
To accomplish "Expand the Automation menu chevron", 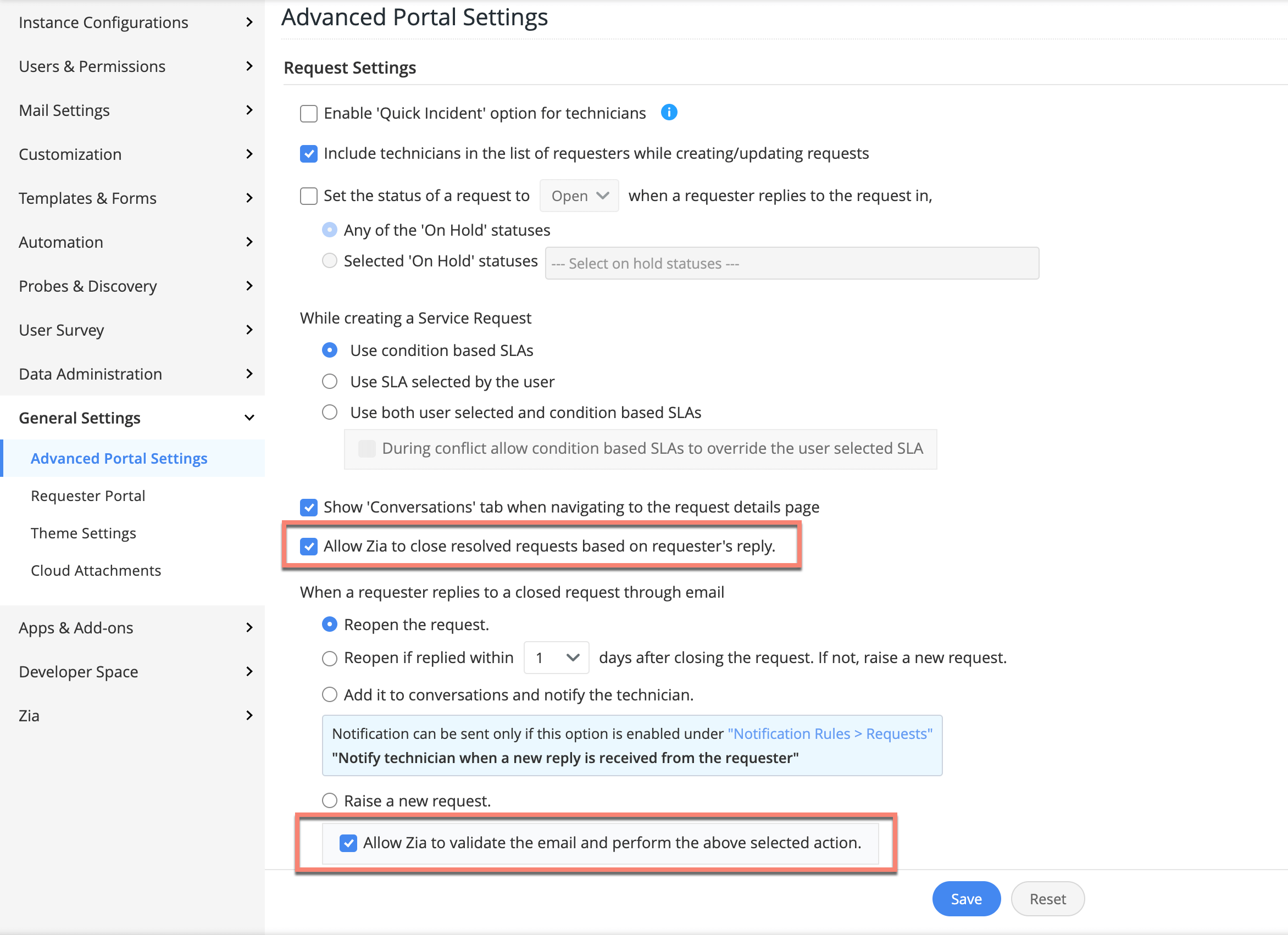I will (x=249, y=242).
